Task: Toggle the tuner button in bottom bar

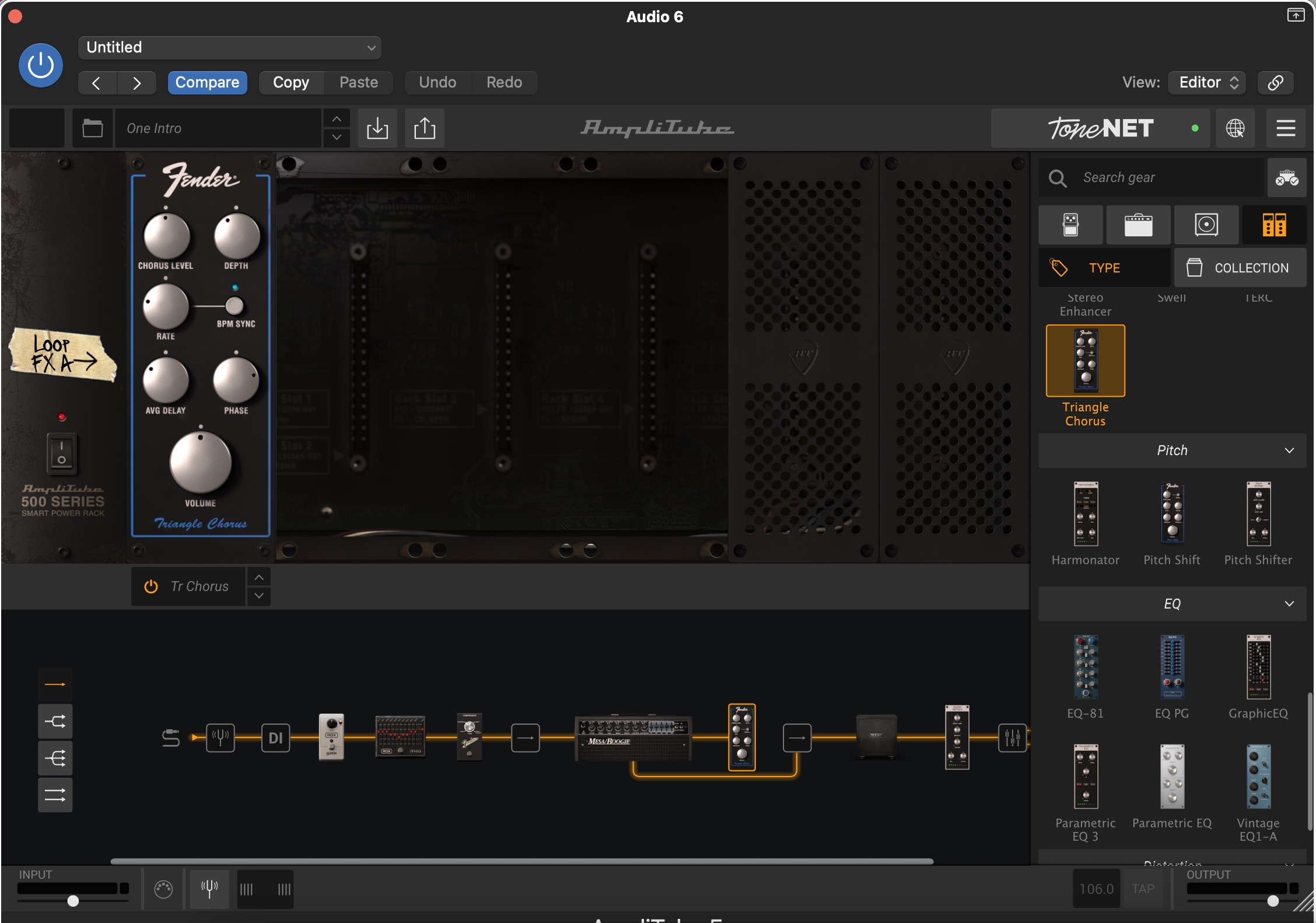Action: (x=209, y=889)
